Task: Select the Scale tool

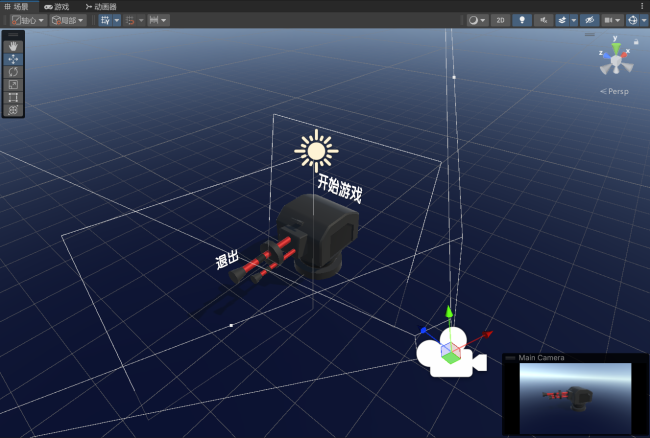Action: coord(13,85)
